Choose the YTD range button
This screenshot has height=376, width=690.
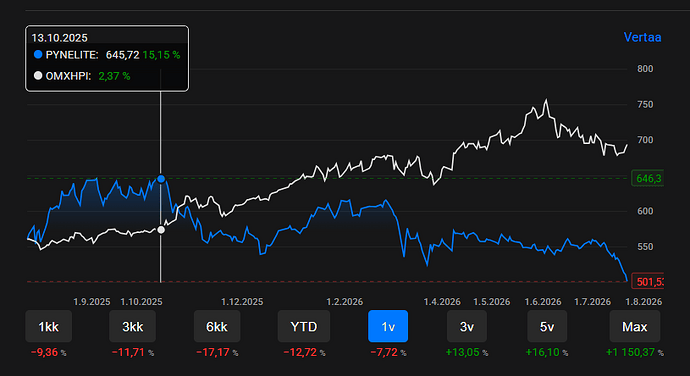pos(304,326)
